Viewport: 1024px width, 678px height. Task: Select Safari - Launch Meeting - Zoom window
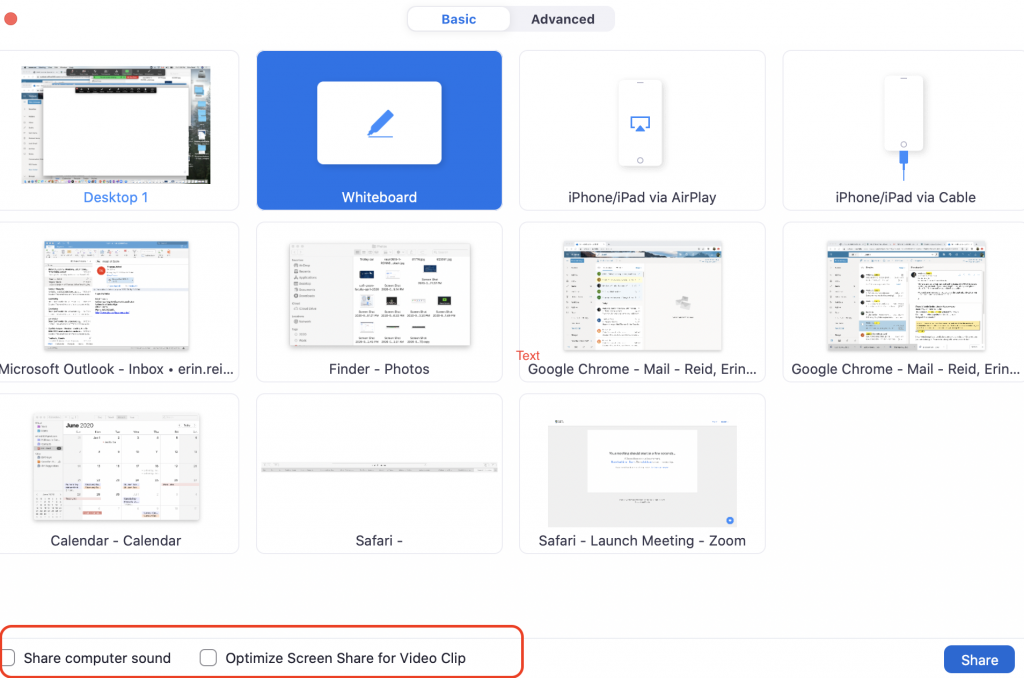(x=642, y=474)
